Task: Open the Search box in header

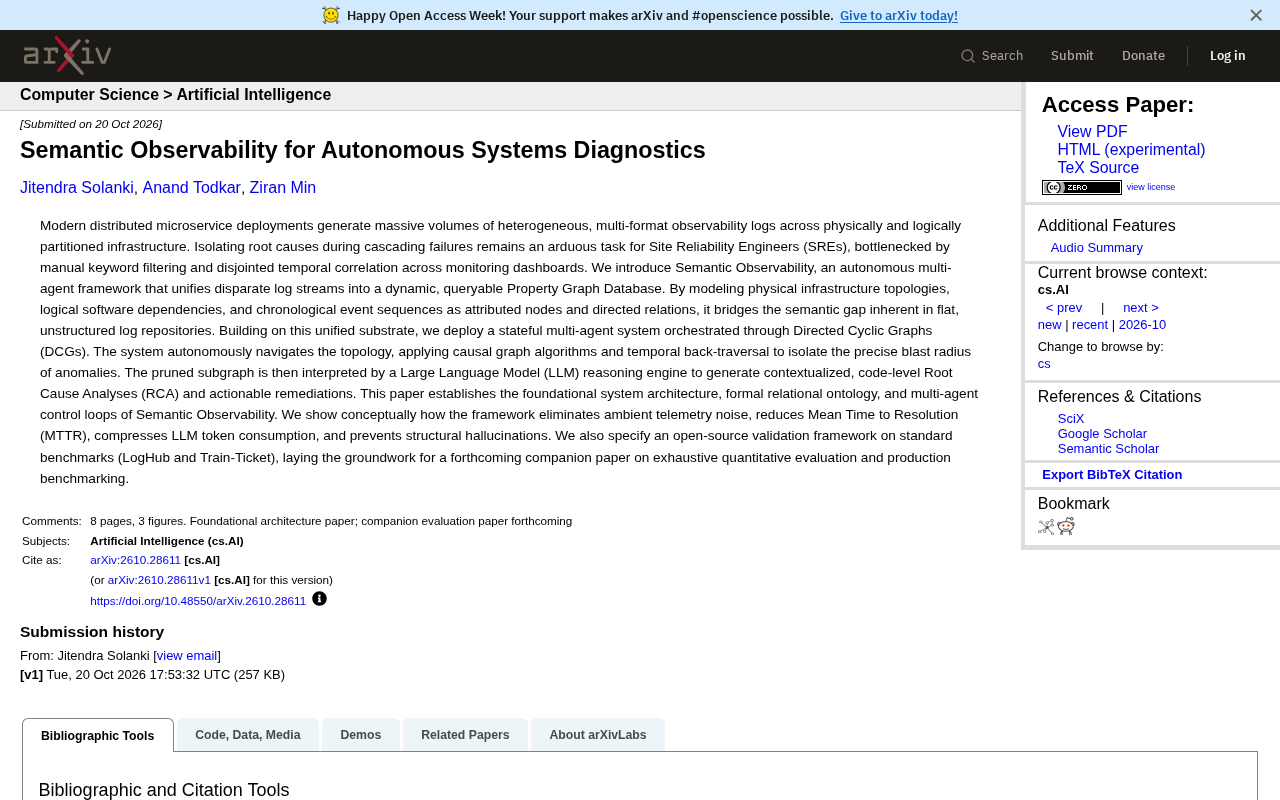Action: click(x=992, y=56)
